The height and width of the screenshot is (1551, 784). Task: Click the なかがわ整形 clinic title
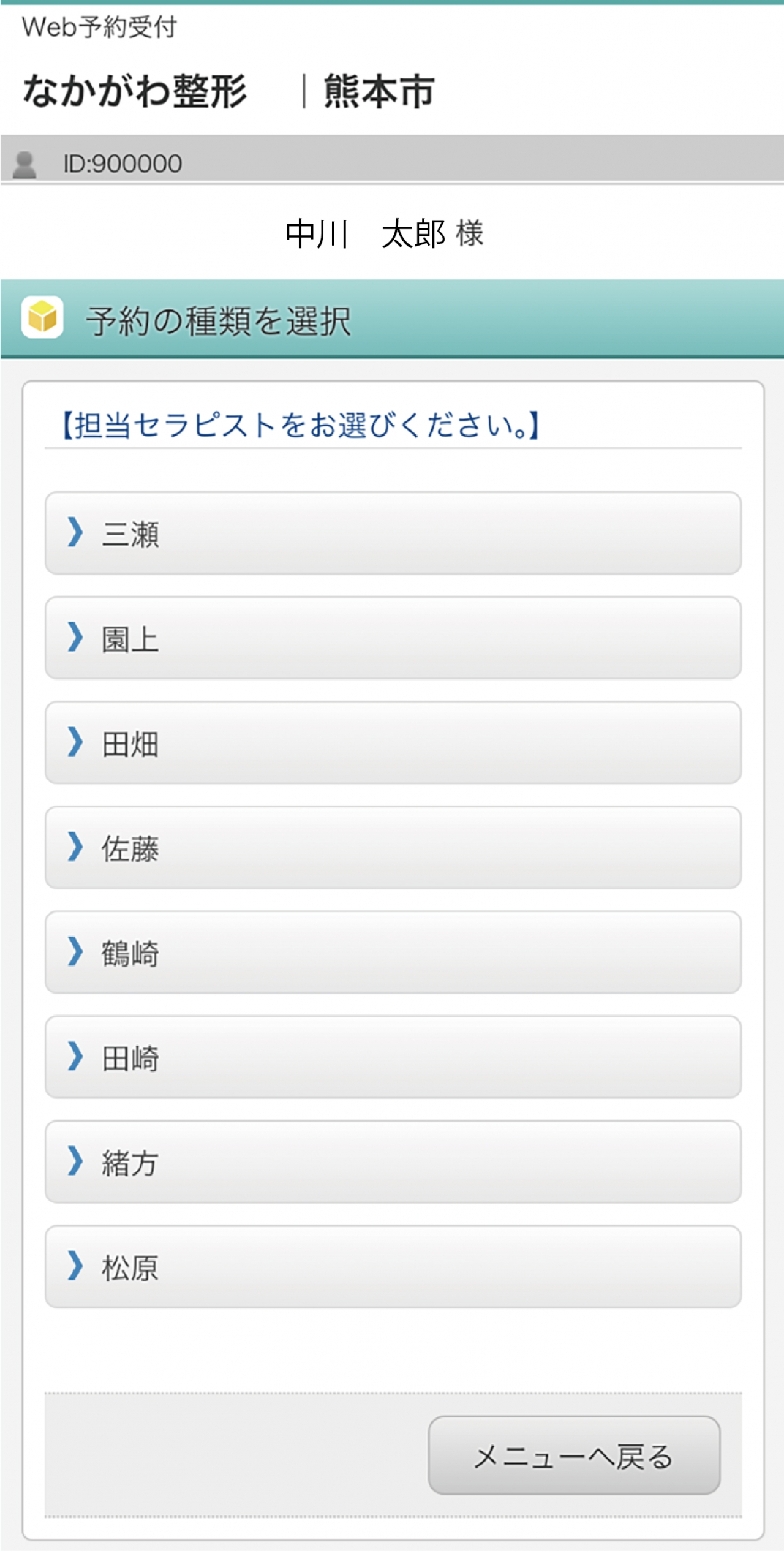tap(135, 91)
